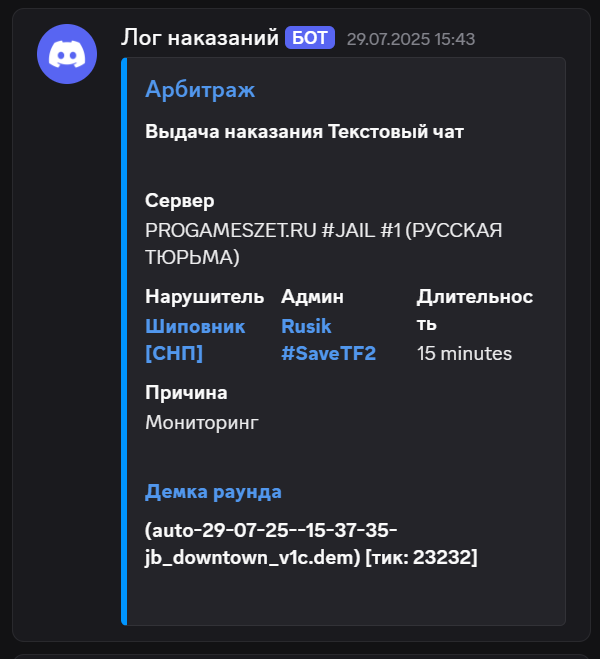Image resolution: width=600 pixels, height=659 pixels.
Task: Open the Демка раунда link
Action: (213, 492)
